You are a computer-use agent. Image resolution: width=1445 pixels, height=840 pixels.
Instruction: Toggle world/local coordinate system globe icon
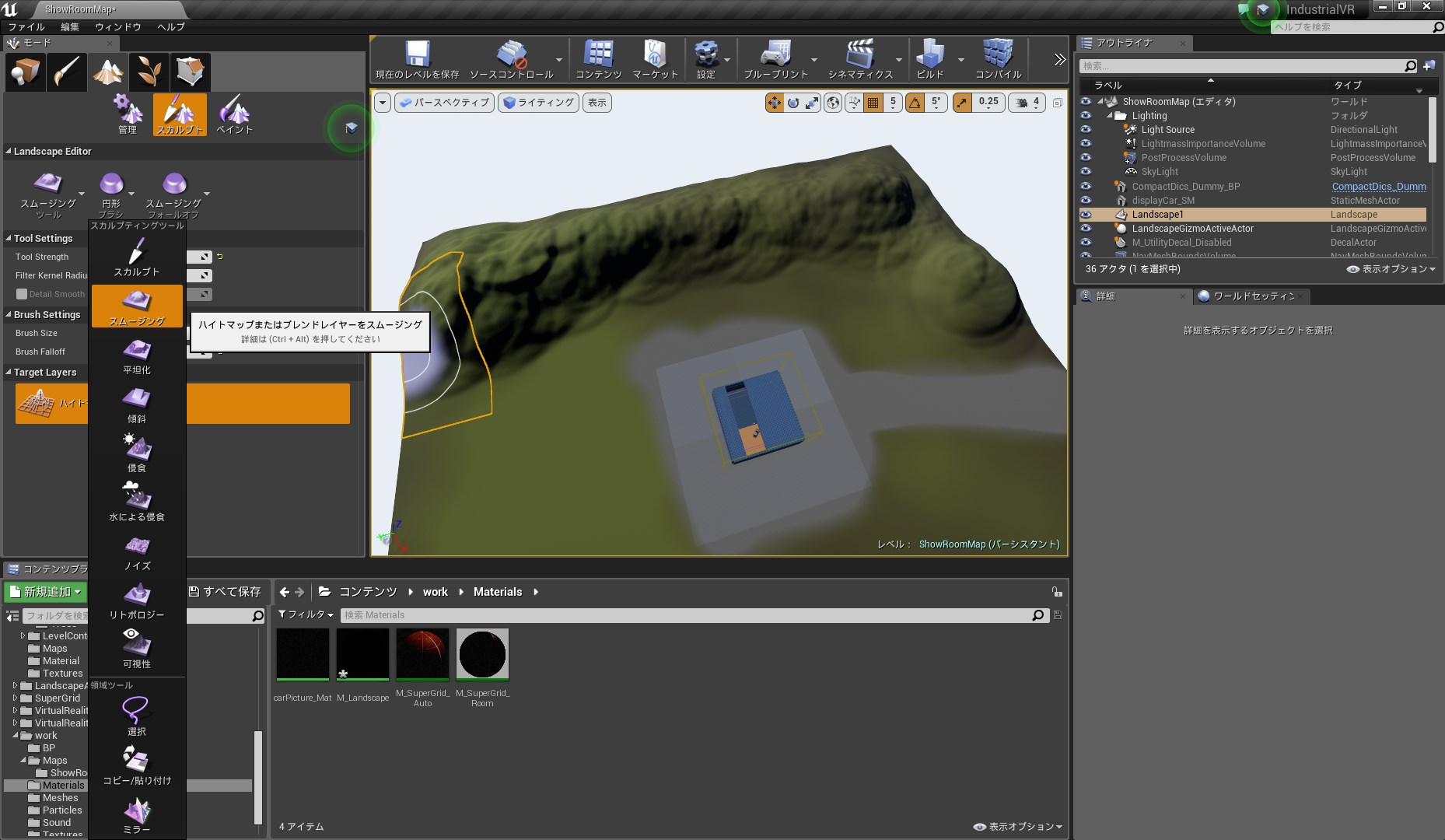(833, 103)
